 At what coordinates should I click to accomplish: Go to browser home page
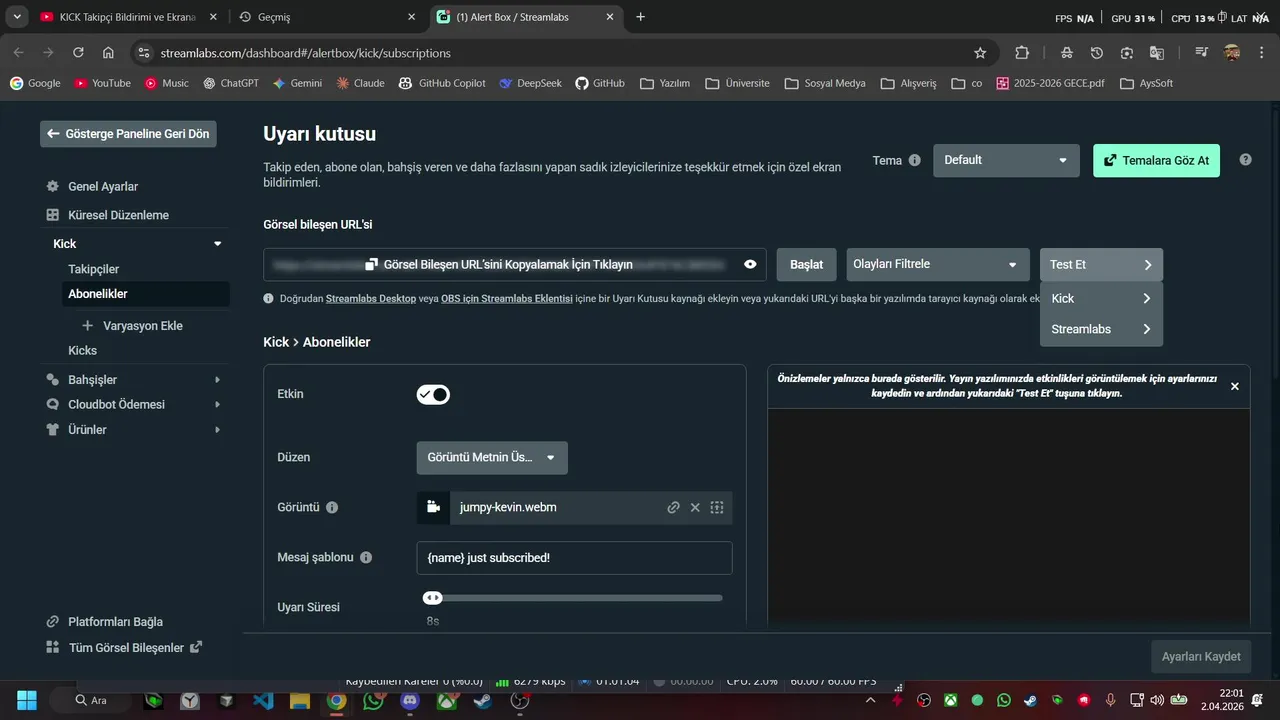[108, 53]
